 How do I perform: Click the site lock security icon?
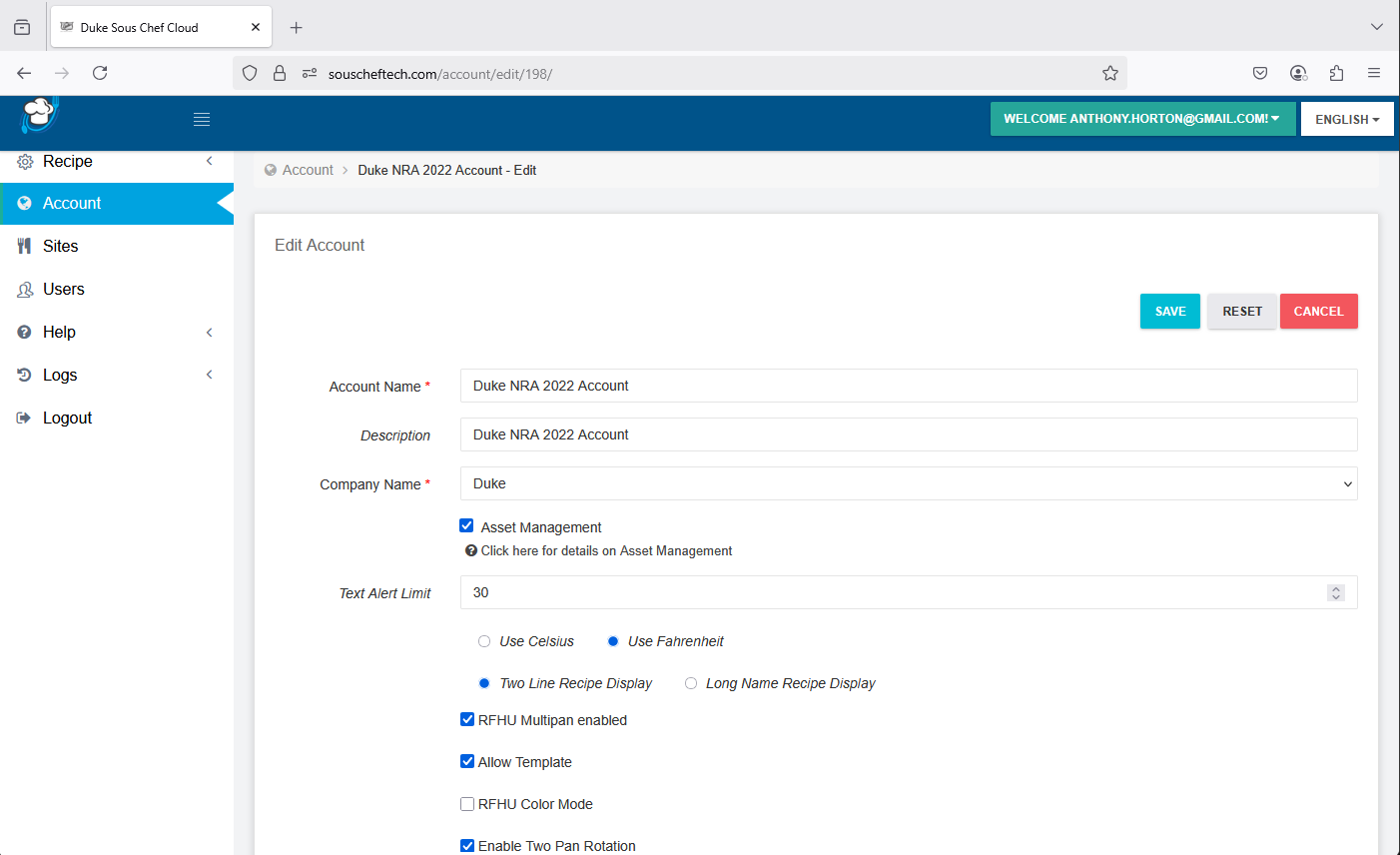click(x=280, y=73)
